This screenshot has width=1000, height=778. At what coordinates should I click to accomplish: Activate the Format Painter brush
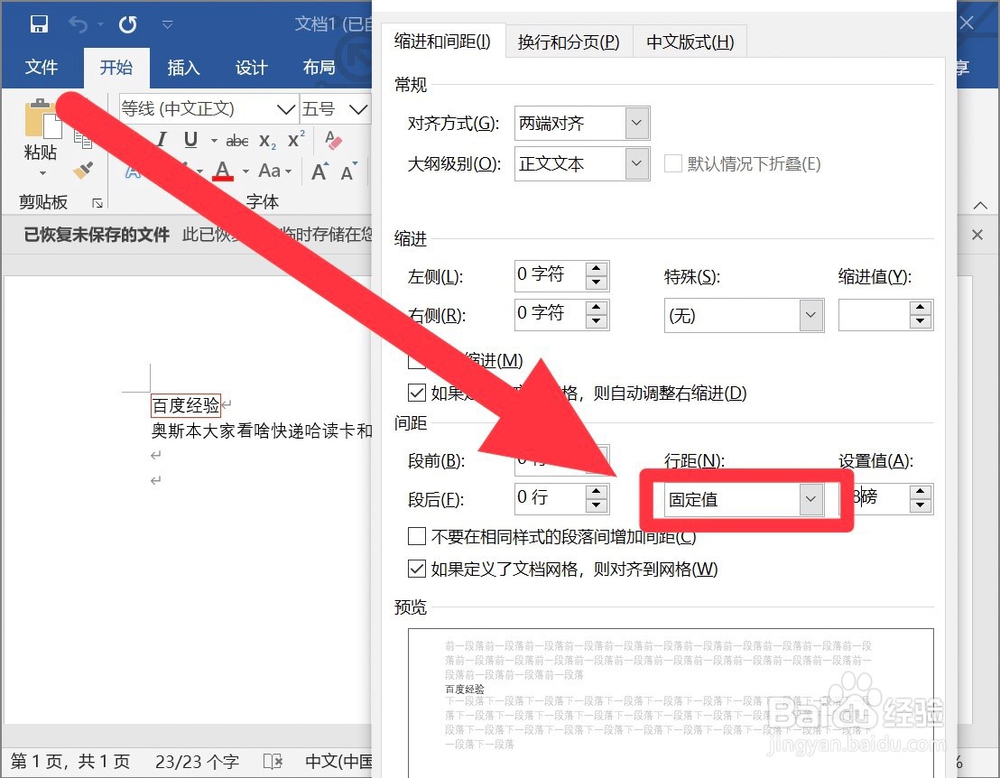coord(85,170)
